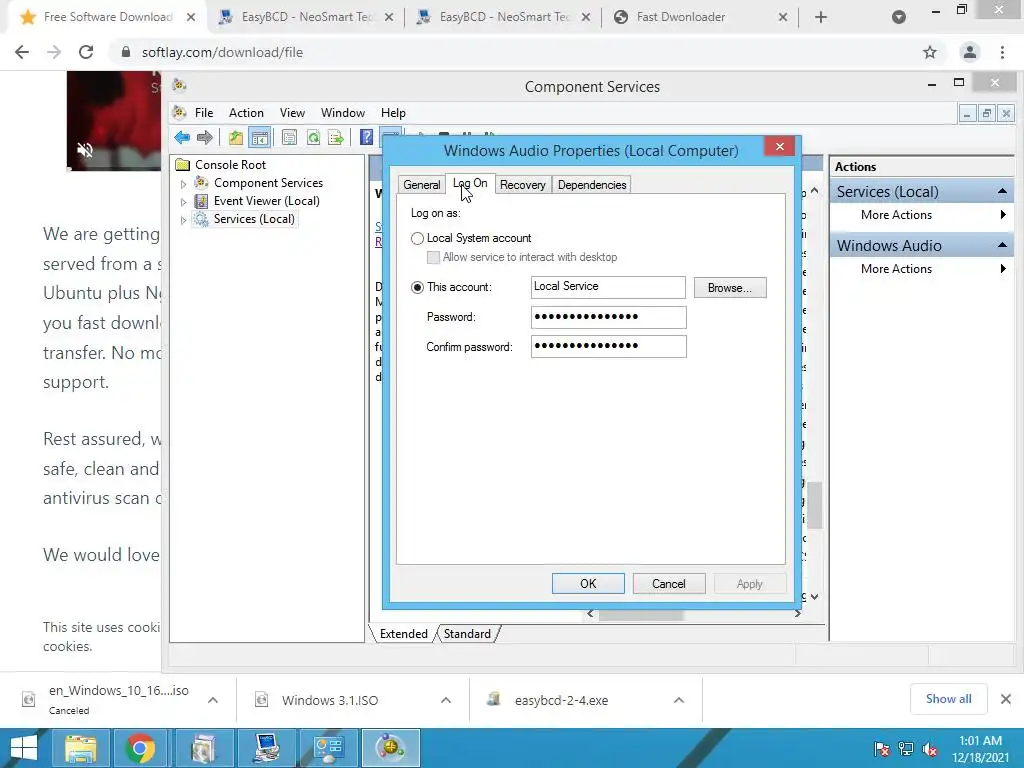This screenshot has height=768, width=1024.
Task: Bookmark this page with the star icon
Action: (930, 52)
